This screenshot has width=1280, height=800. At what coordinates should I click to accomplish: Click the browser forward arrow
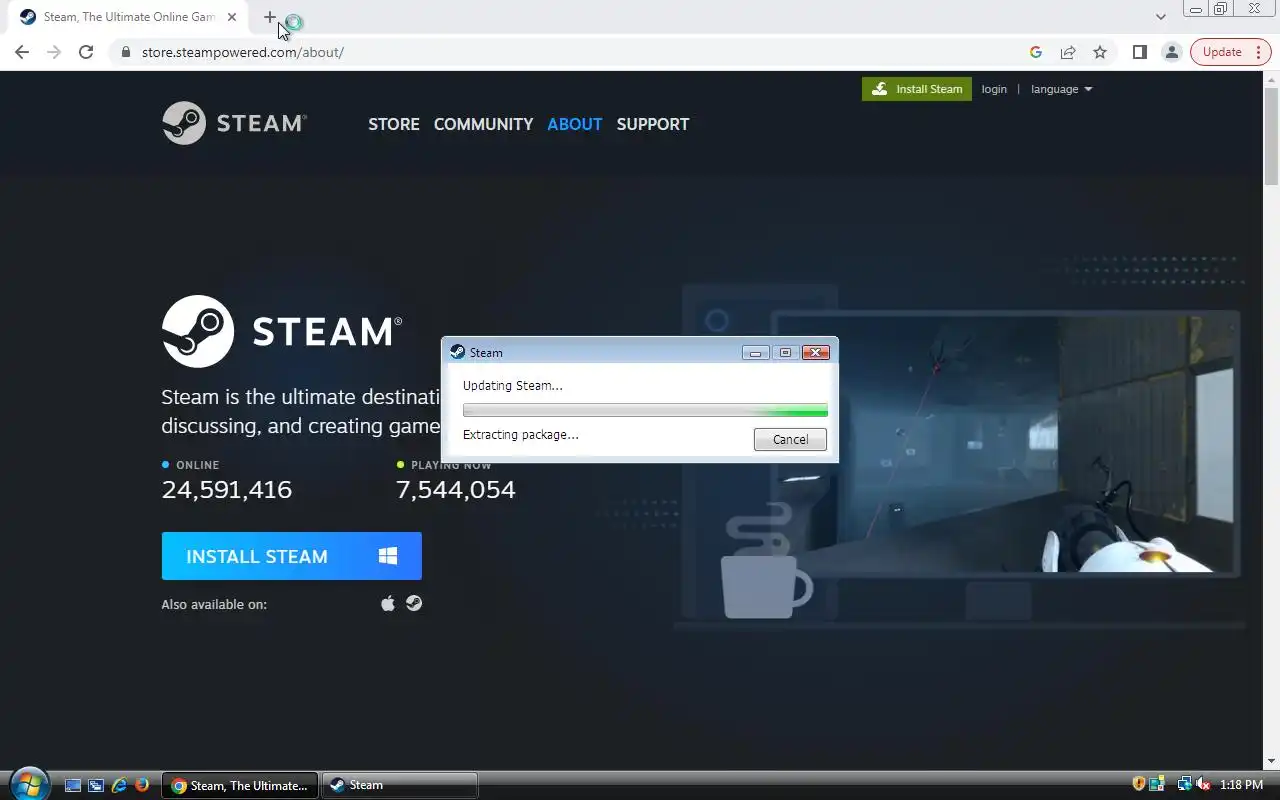point(54,52)
